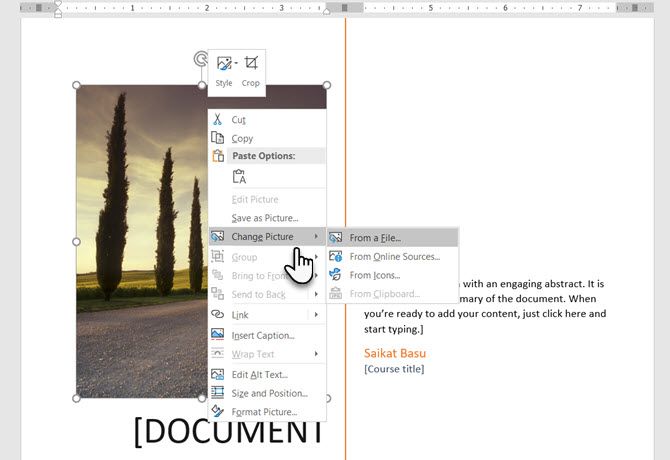This screenshot has width=670, height=460.
Task: Click the rotation handle above the picture
Action: pos(200,59)
